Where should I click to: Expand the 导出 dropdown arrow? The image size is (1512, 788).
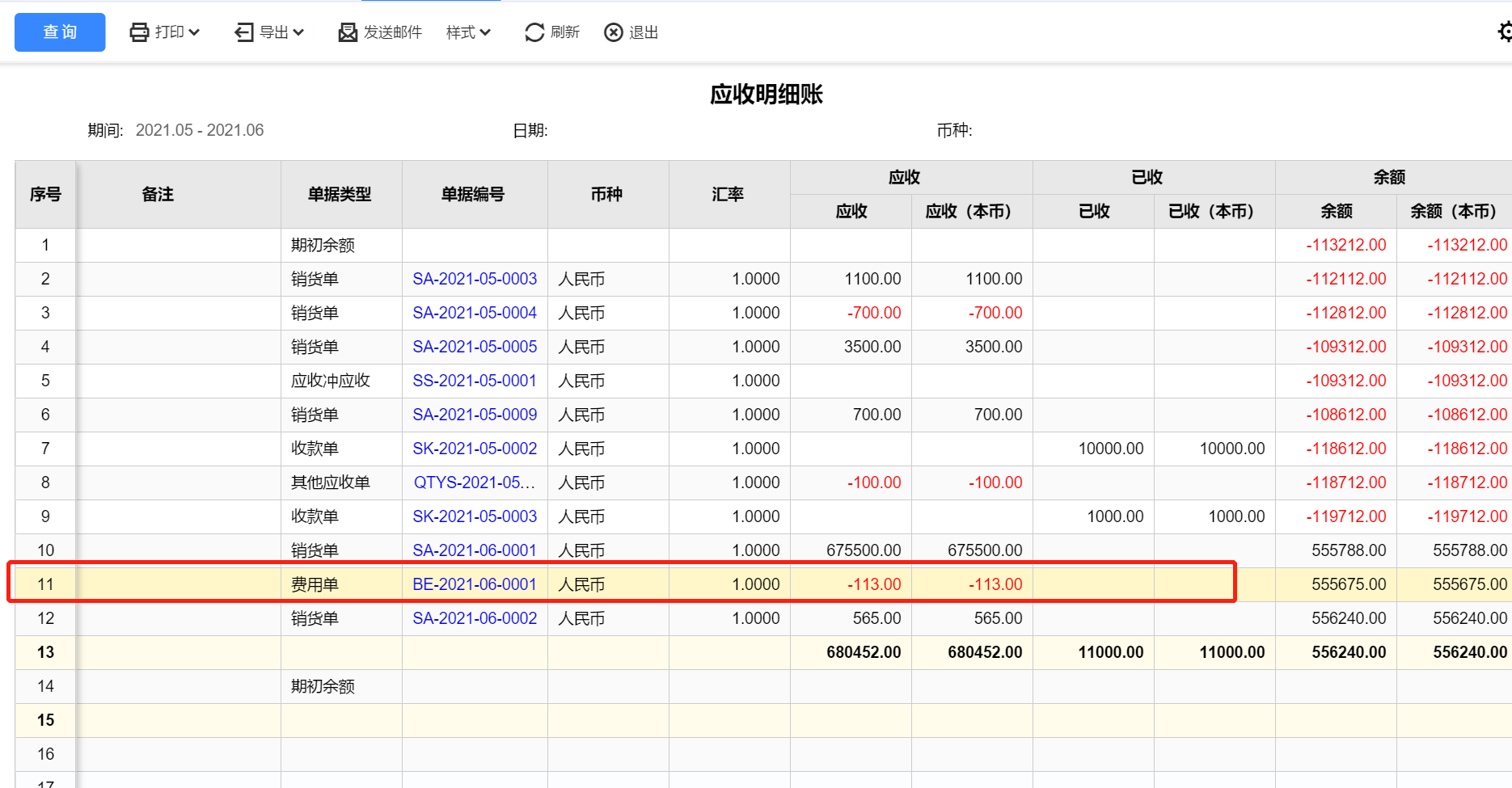[298, 32]
